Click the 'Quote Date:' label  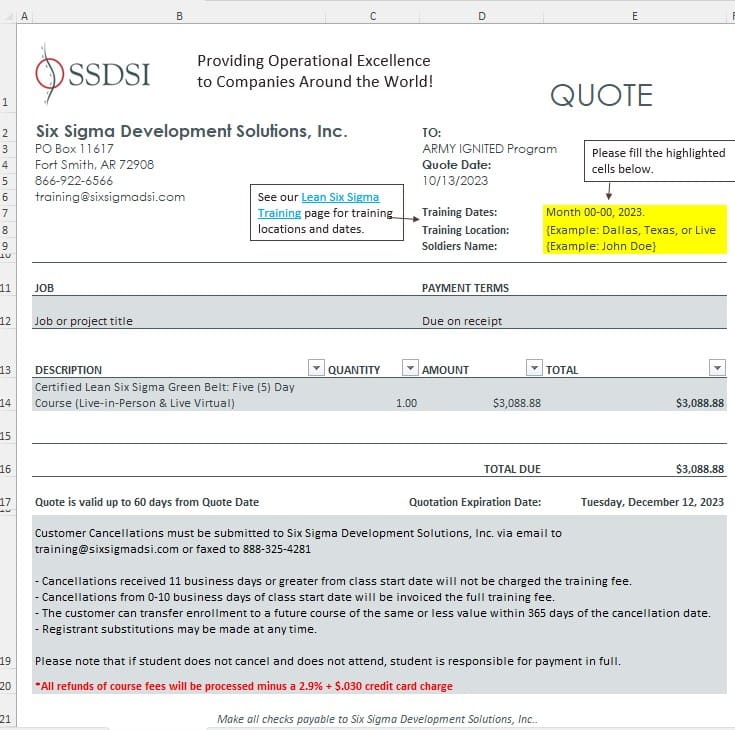(457, 165)
